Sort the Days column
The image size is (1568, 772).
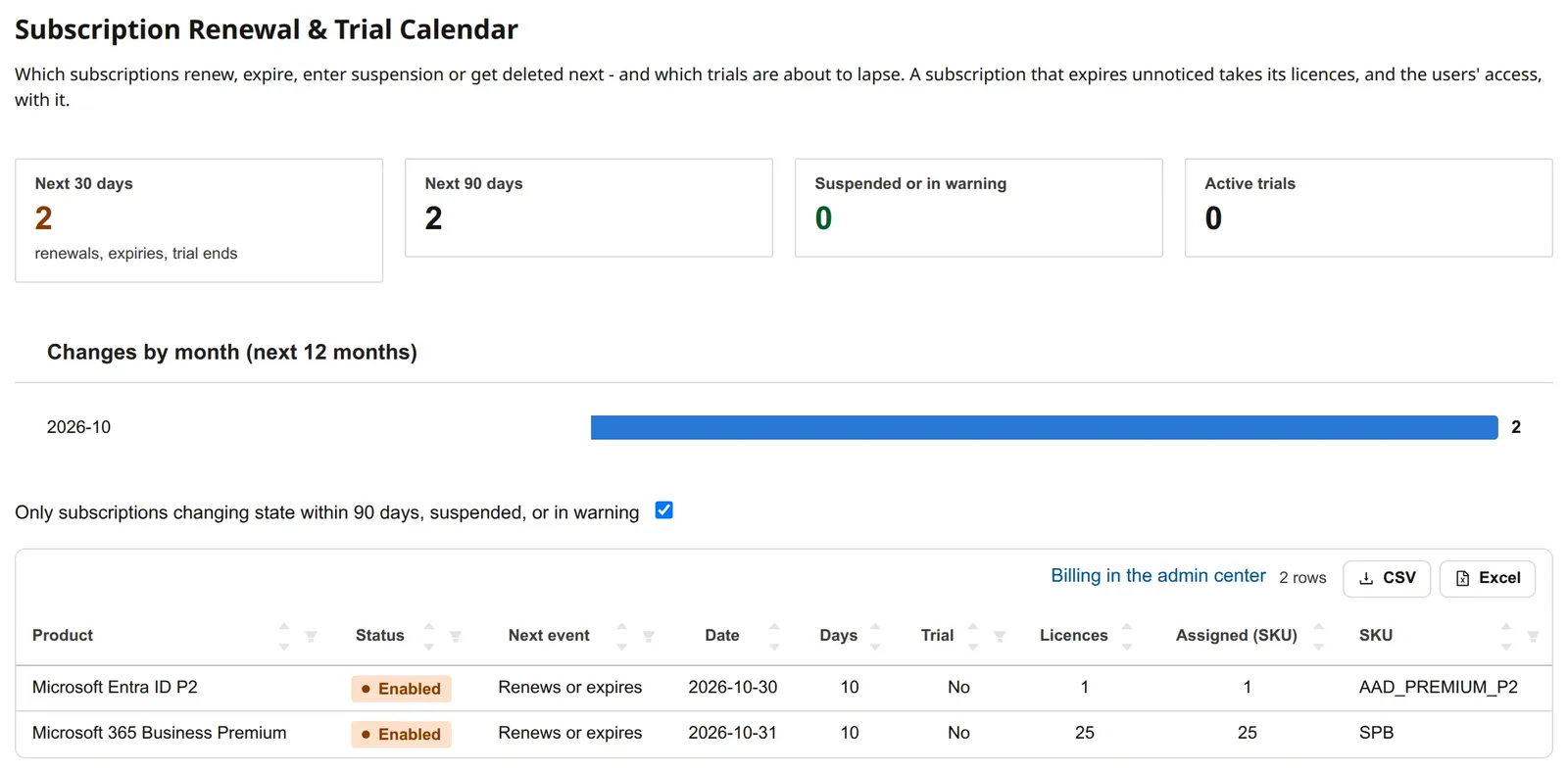click(x=875, y=636)
